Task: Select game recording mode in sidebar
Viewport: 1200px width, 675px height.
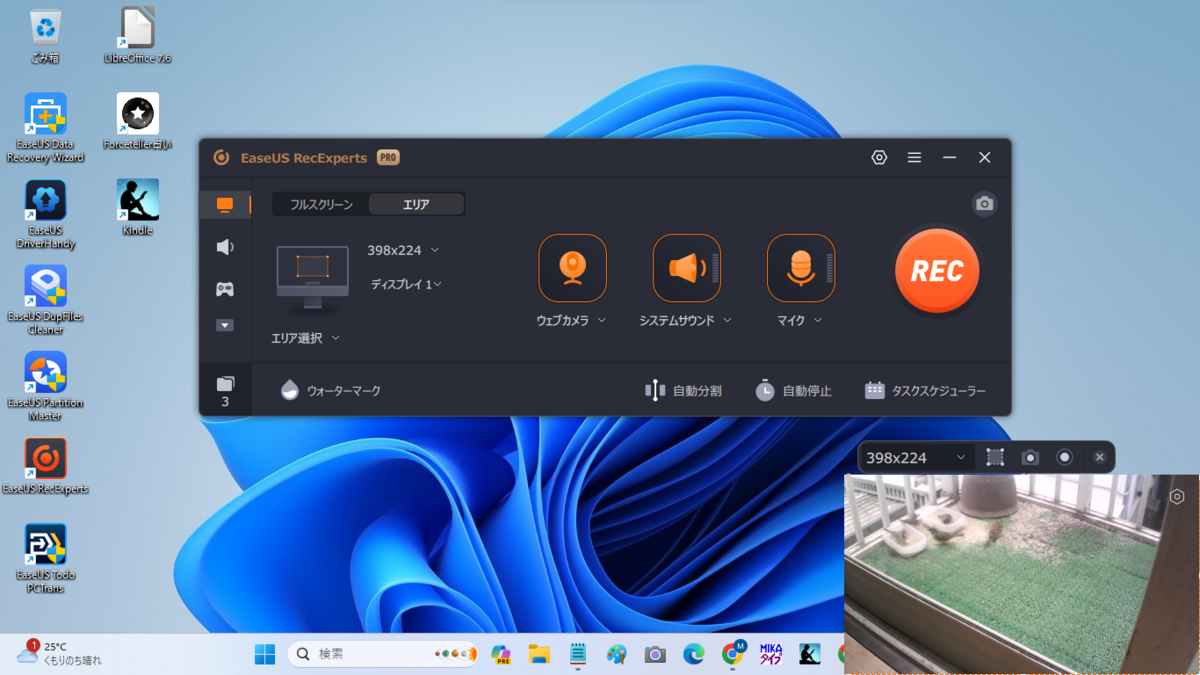Action: pyautogui.click(x=225, y=289)
